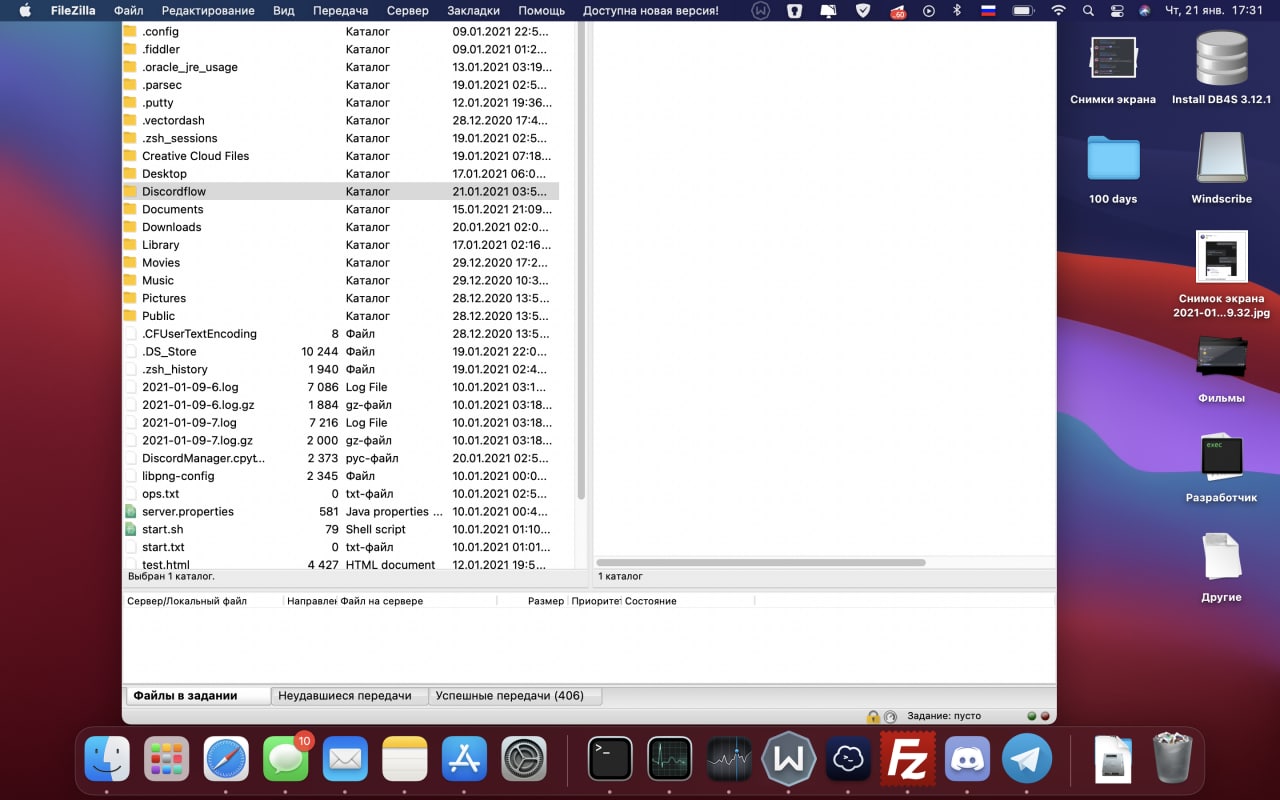Select the '.zsh_history' file row

click(340, 369)
